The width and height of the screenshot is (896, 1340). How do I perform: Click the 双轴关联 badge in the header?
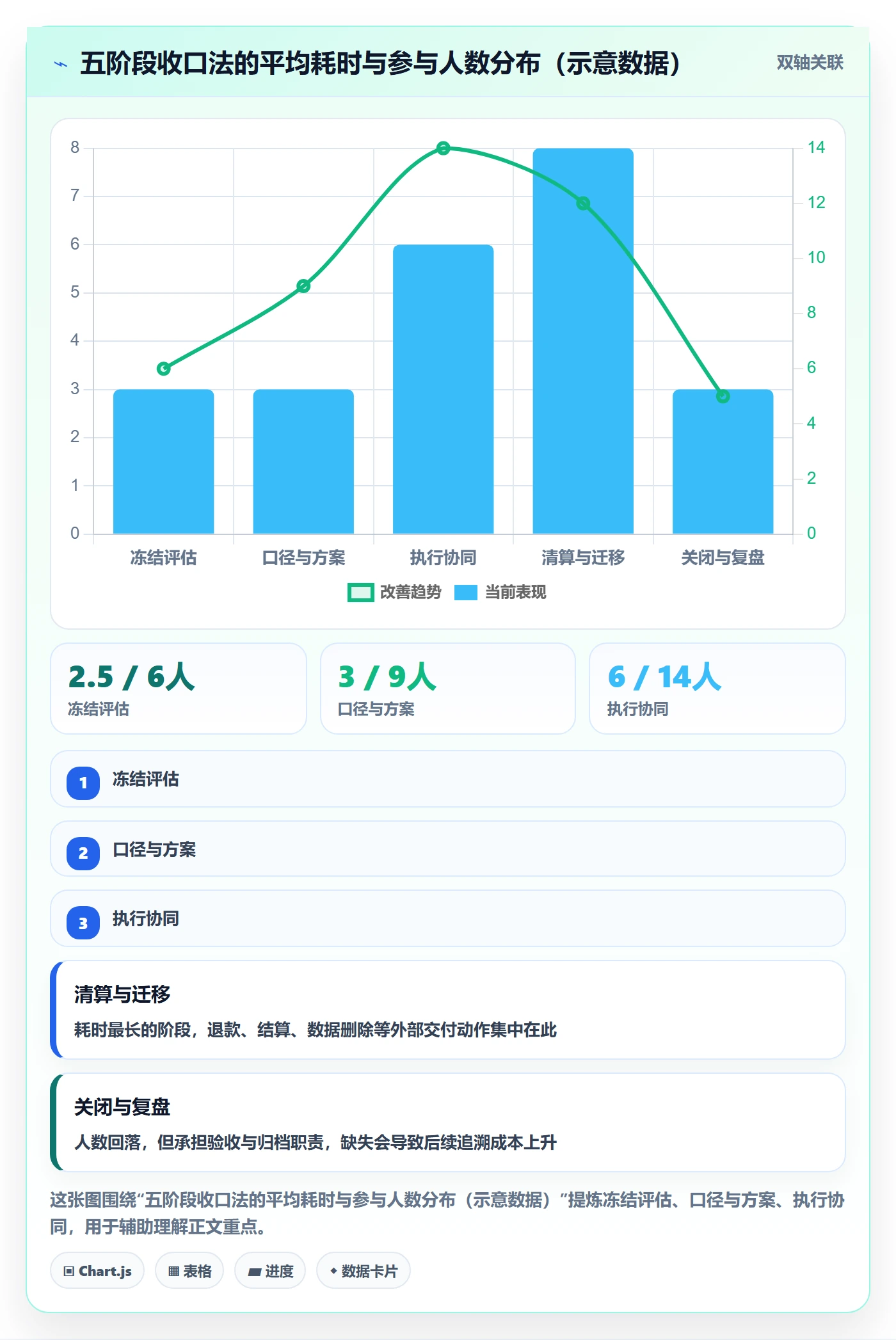click(x=810, y=63)
